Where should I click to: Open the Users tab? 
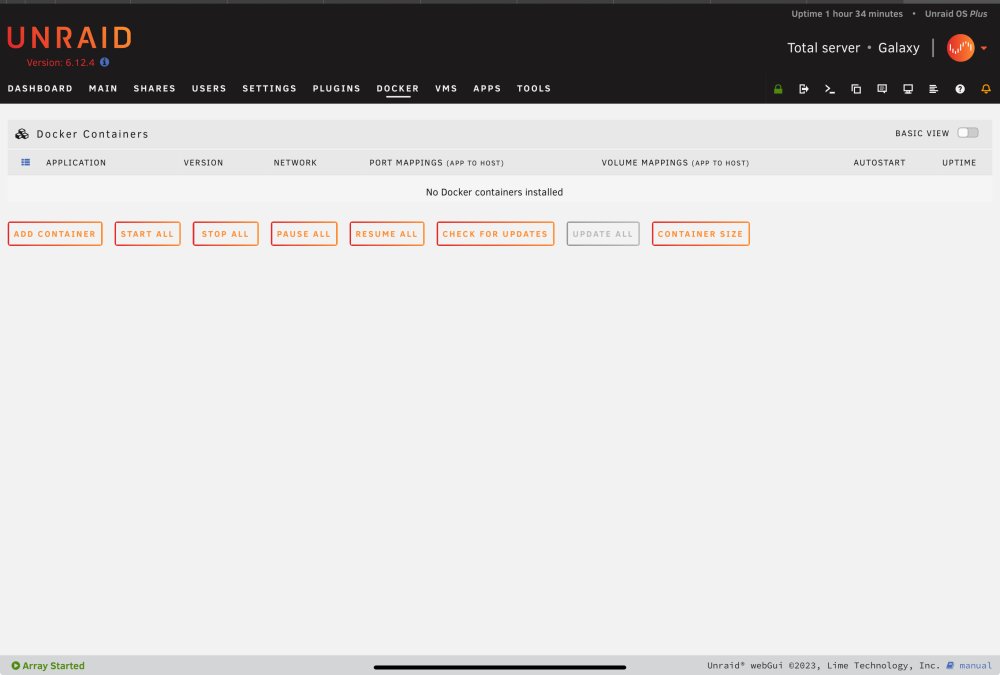(x=209, y=89)
